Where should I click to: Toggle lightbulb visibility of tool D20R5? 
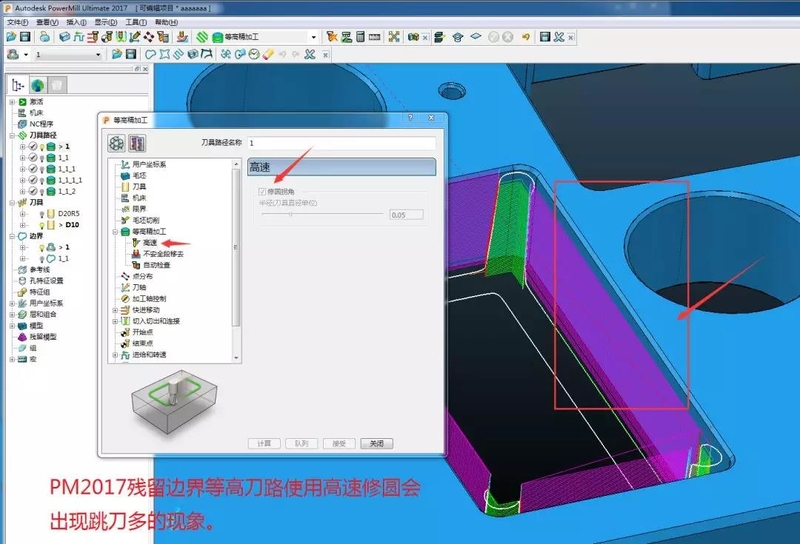pyautogui.click(x=42, y=213)
